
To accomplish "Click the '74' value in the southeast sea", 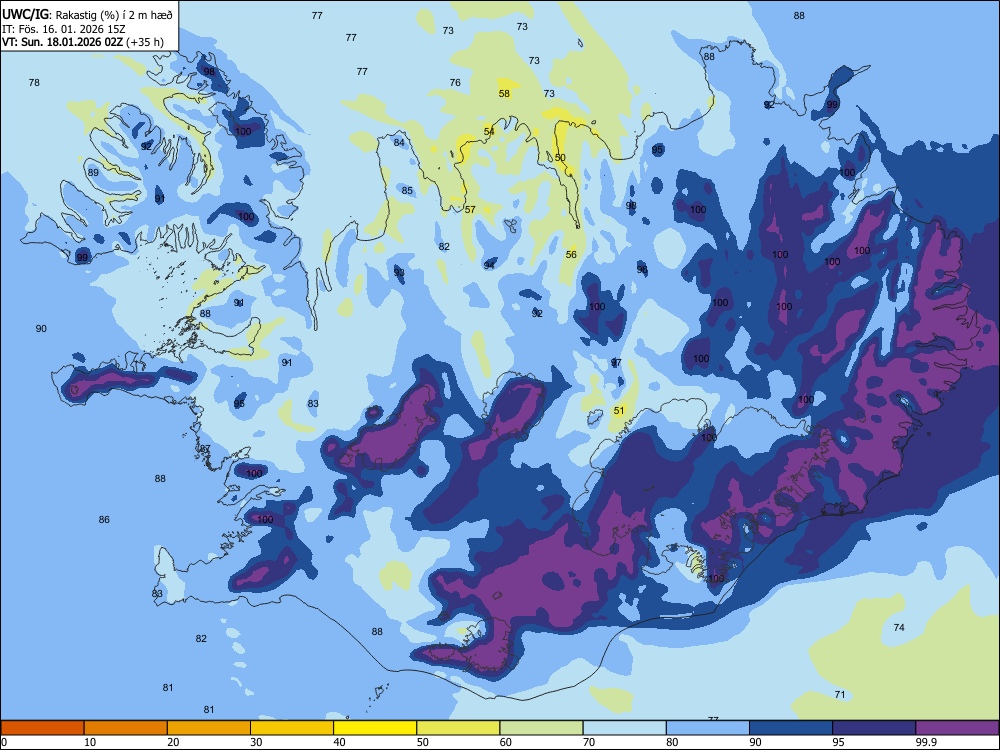I will coord(899,628).
